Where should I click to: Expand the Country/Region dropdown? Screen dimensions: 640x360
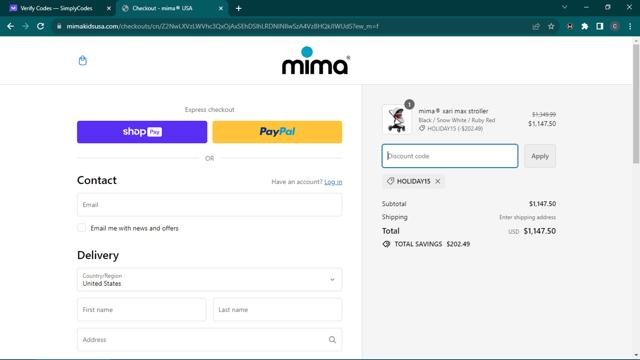[209, 280]
